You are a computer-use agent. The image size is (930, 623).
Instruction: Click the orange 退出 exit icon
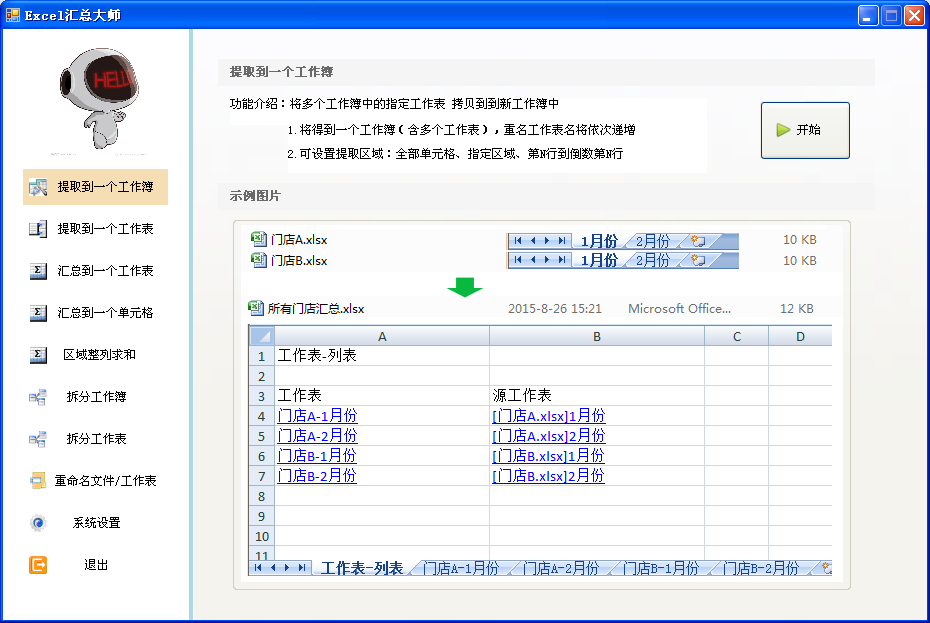[38, 565]
